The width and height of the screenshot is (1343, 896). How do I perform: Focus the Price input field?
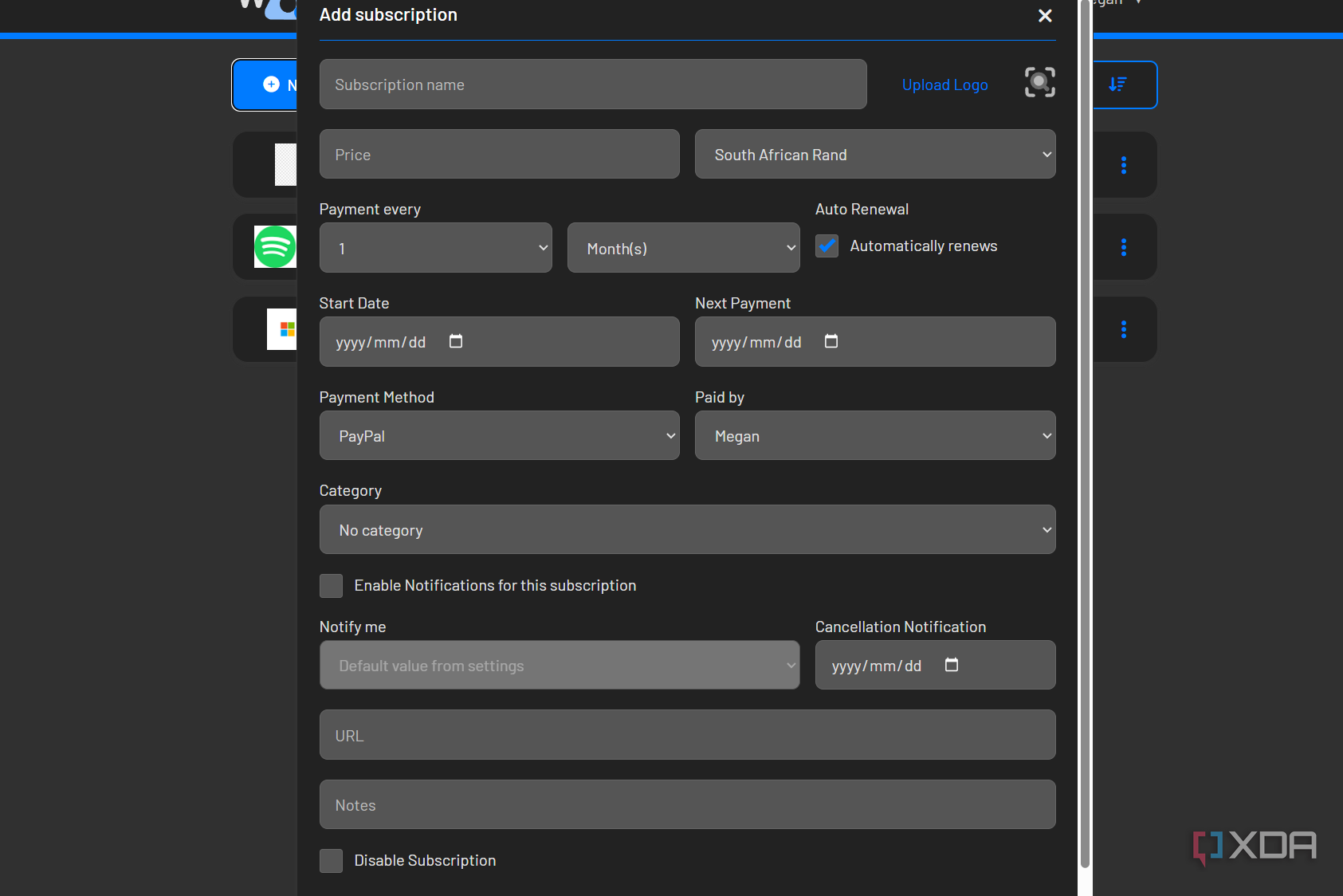[500, 155]
